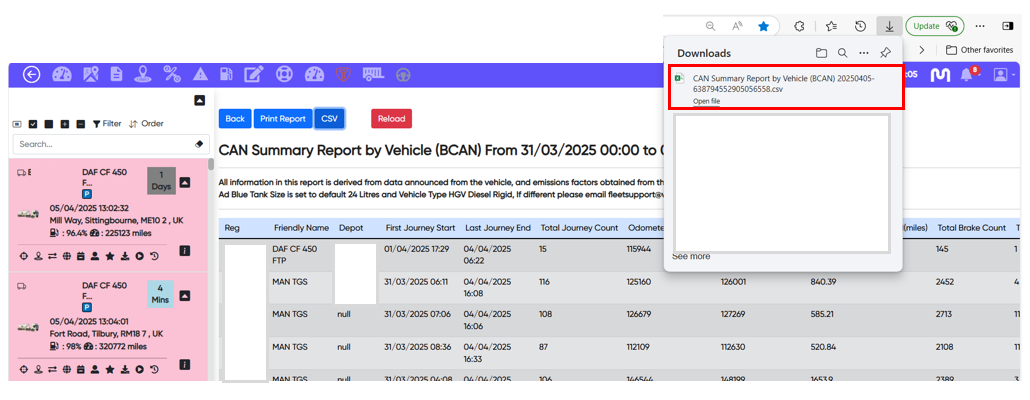This screenshot has height=400, width=1030.
Task: Pin the Downloads panel
Action: [x=885, y=53]
